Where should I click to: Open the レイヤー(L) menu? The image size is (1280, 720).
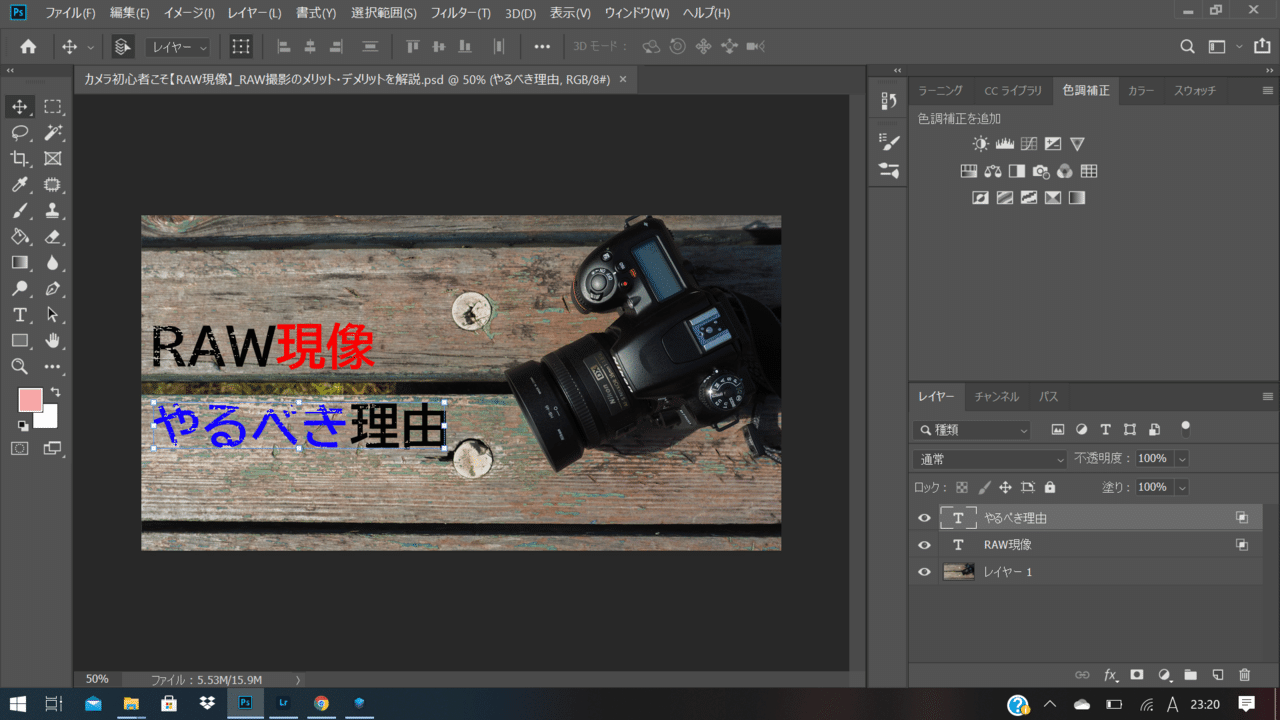254,13
